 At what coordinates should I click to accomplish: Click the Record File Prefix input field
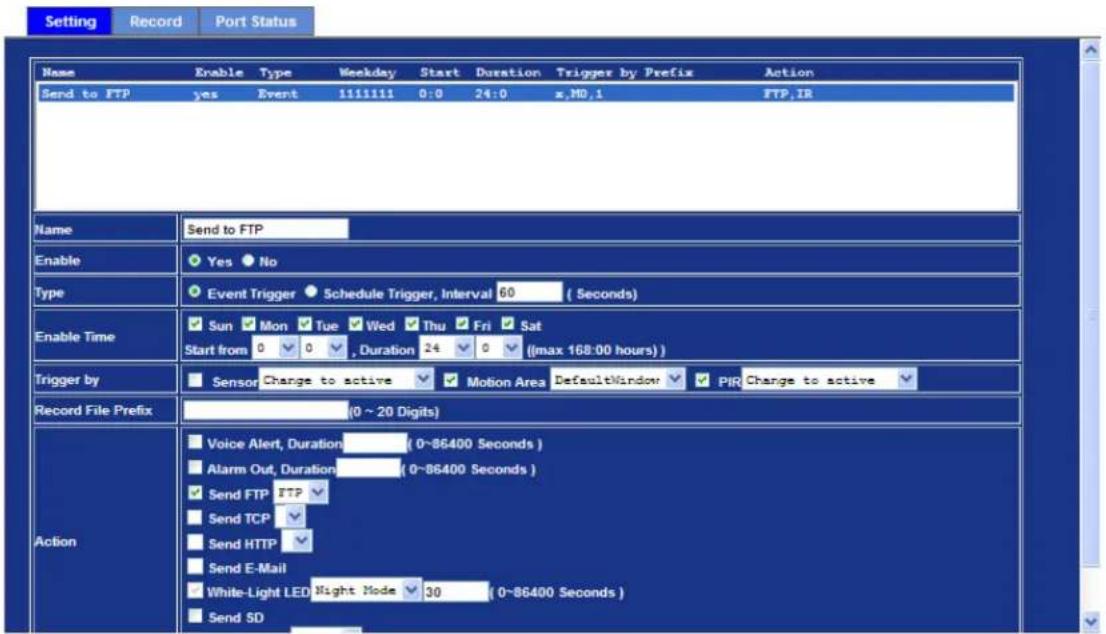coord(266,410)
